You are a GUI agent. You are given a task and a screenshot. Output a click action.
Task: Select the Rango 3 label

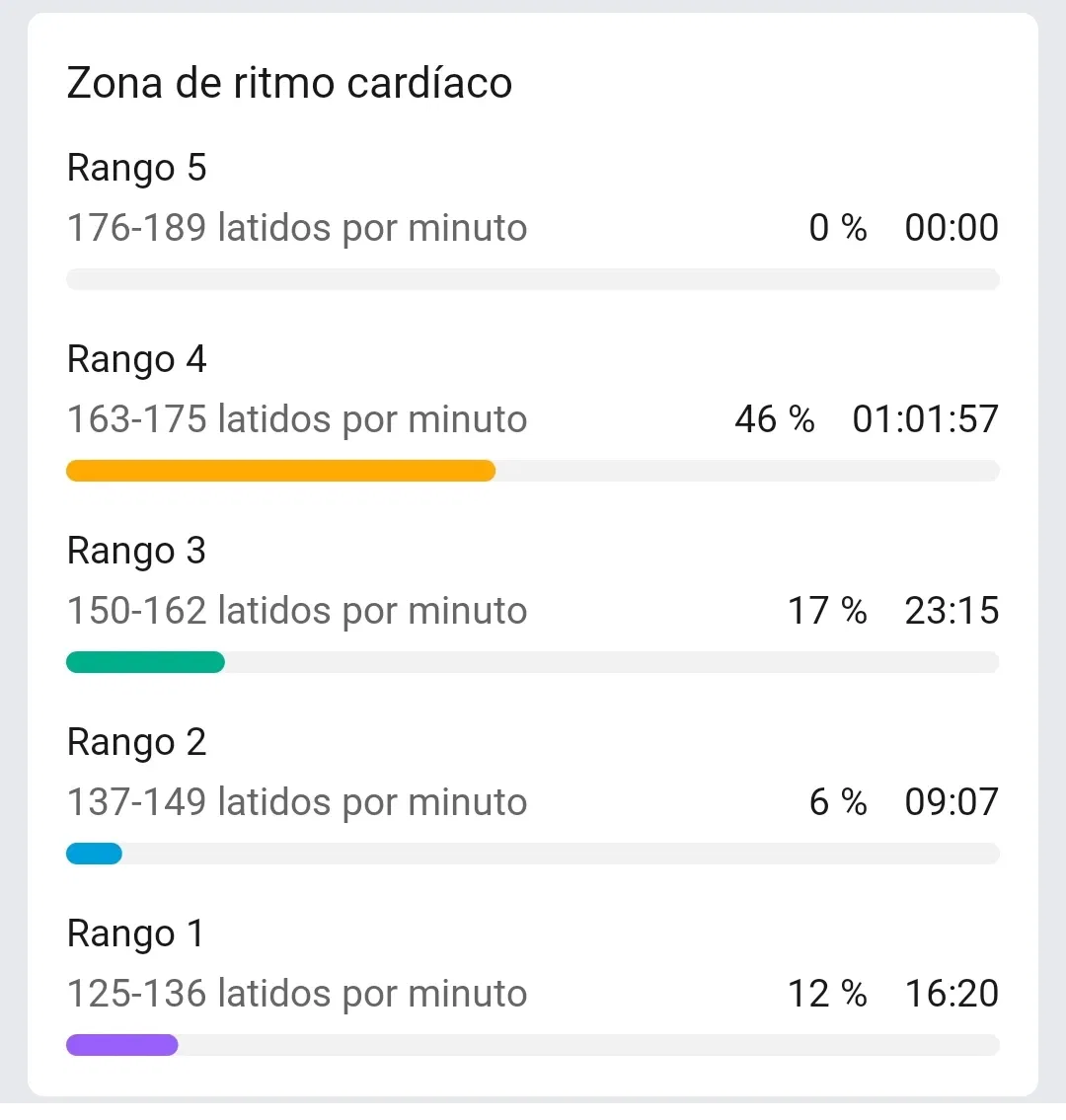point(136,551)
